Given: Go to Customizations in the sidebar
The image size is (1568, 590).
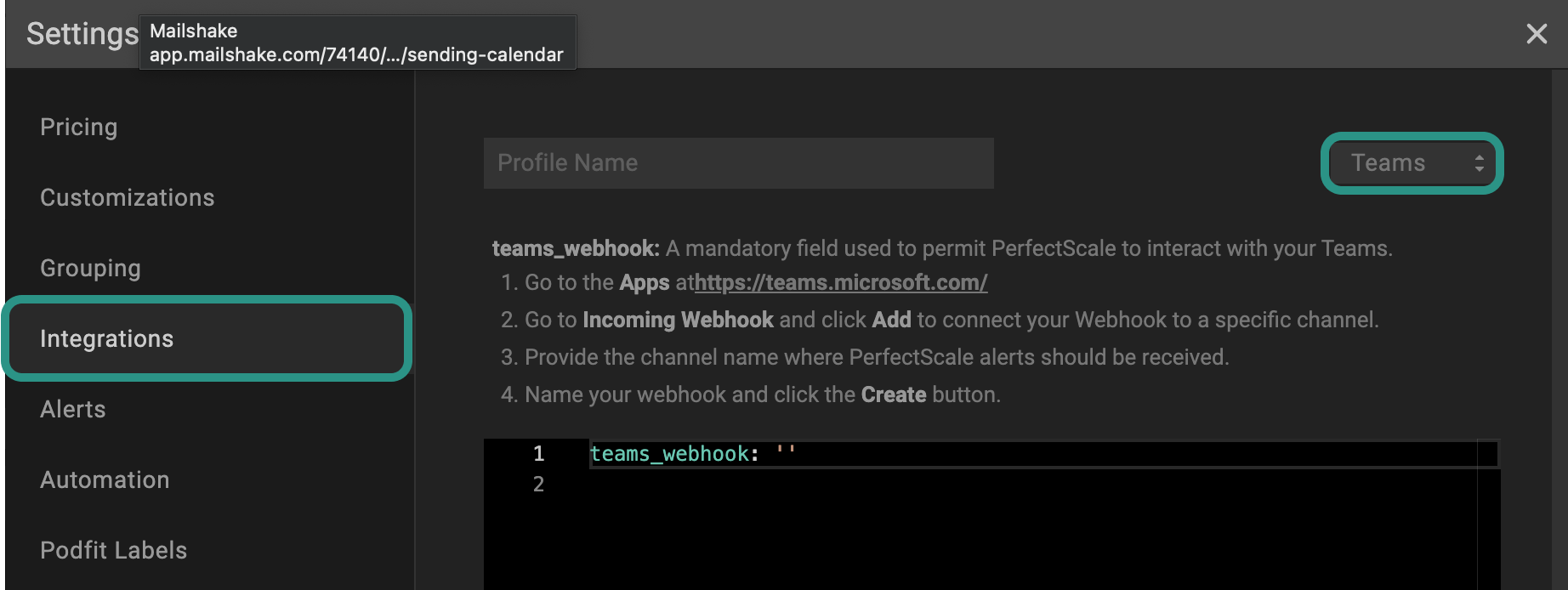Looking at the screenshot, I should tap(128, 198).
